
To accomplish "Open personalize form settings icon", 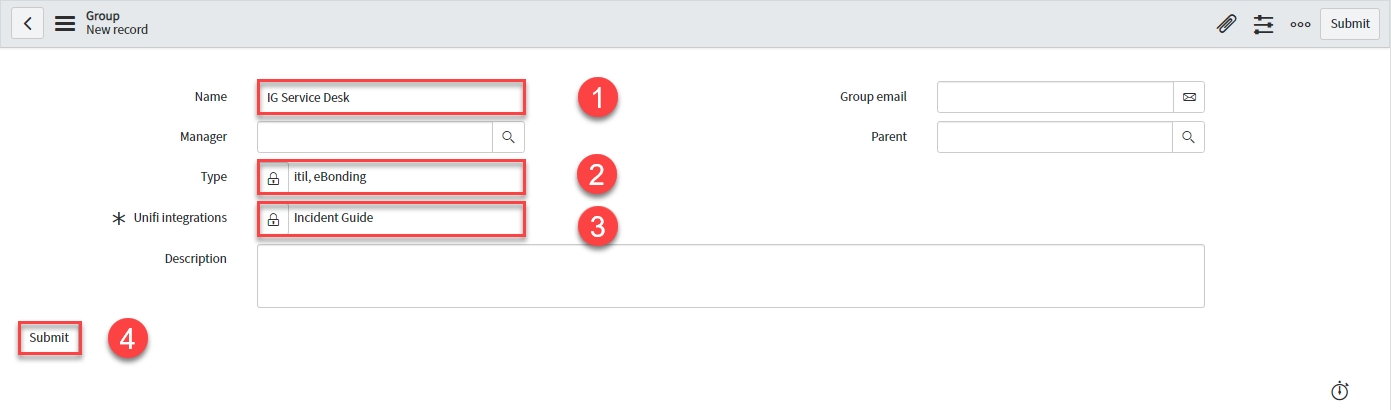I will (1263, 24).
